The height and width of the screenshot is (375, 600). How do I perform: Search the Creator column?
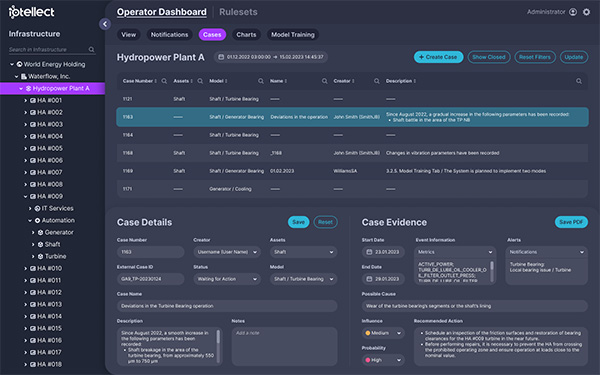377,81
